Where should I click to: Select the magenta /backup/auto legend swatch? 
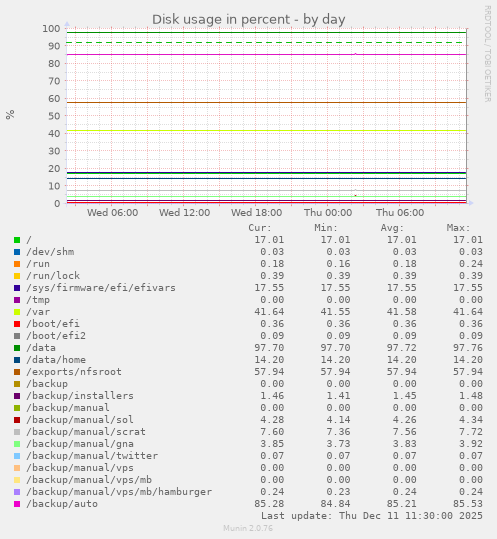click(x=17, y=504)
